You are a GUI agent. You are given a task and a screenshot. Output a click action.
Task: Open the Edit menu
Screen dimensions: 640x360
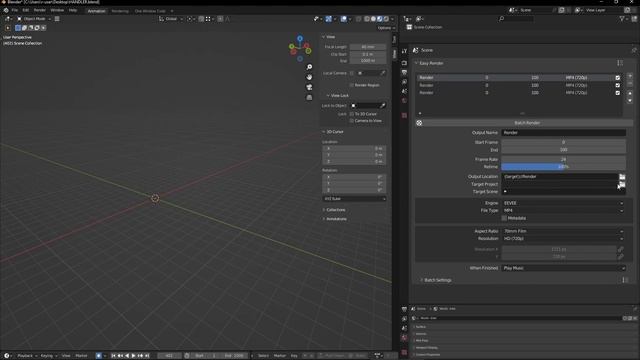26,10
